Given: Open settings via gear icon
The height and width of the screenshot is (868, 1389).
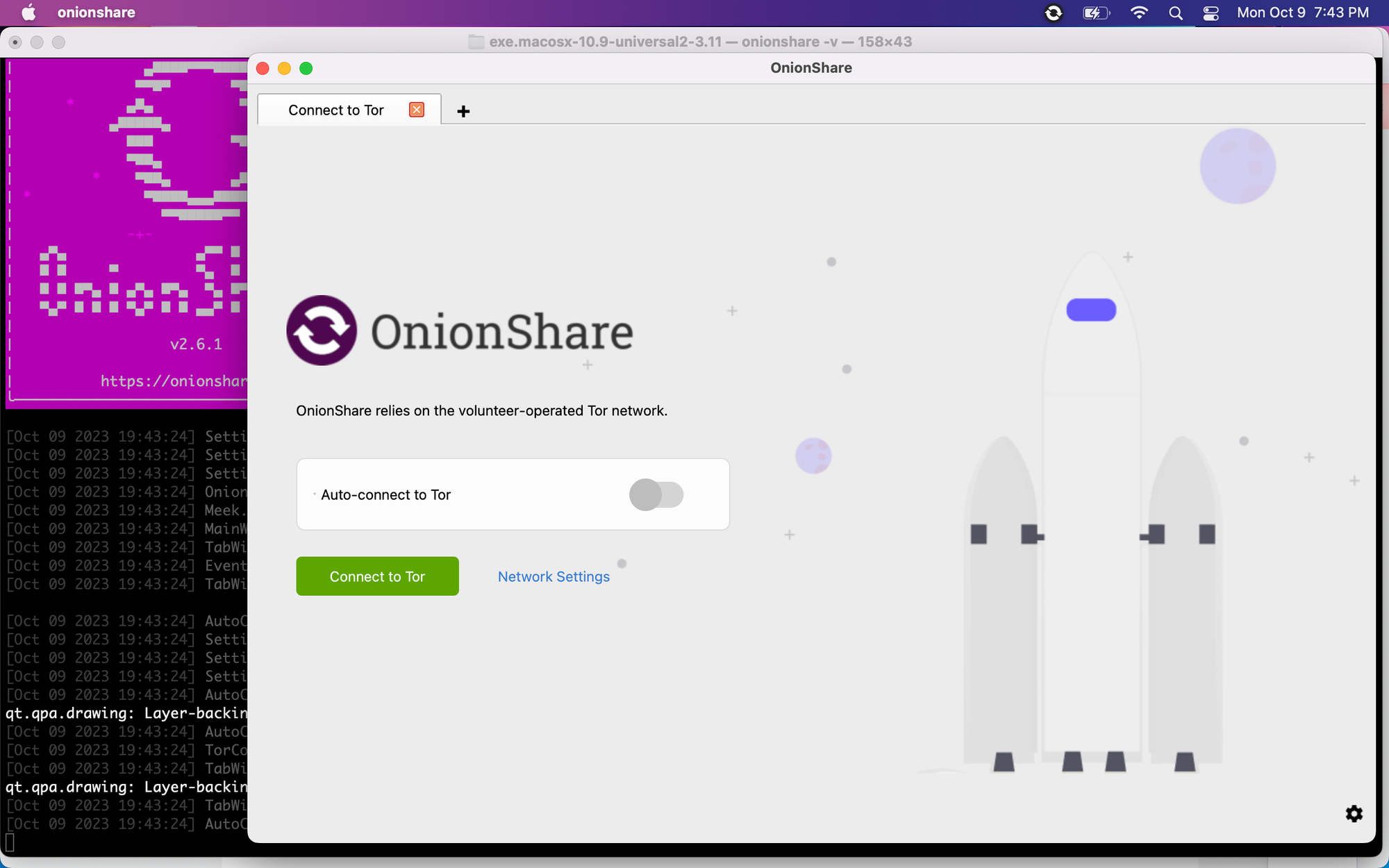Looking at the screenshot, I should pos(1354,813).
